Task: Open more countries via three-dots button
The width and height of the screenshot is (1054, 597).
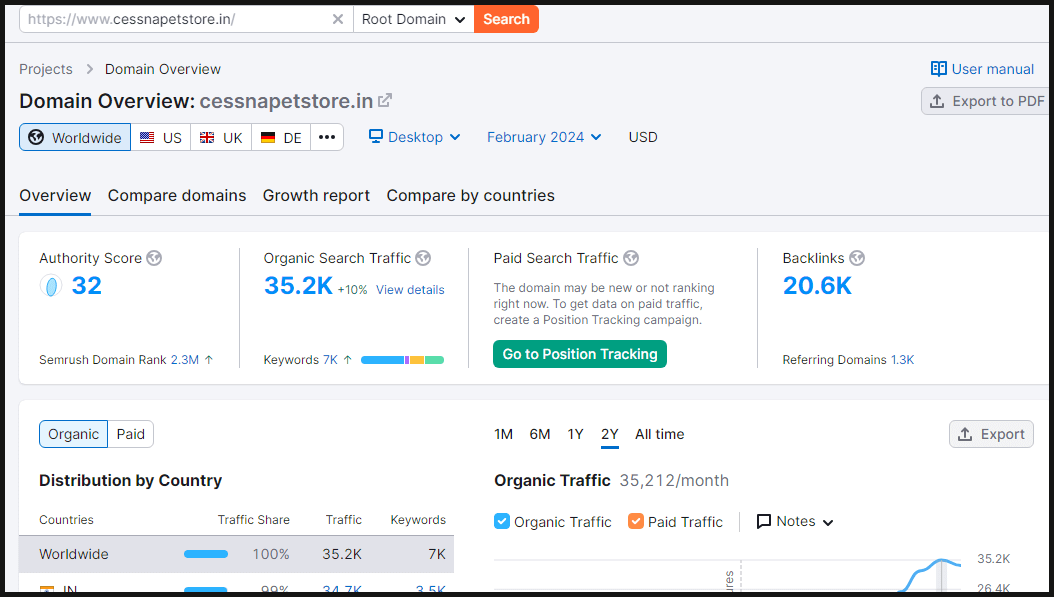Action: 327,137
